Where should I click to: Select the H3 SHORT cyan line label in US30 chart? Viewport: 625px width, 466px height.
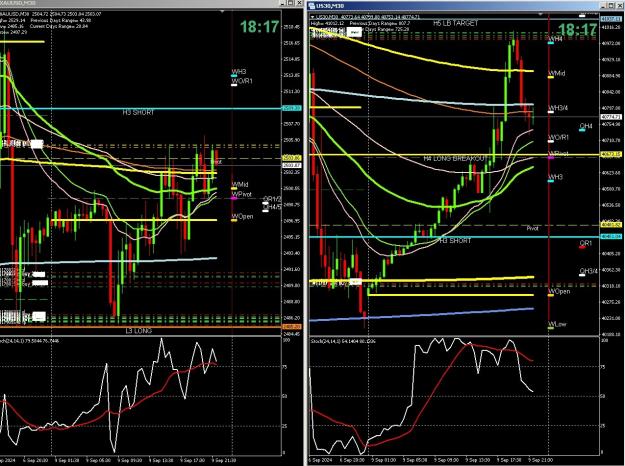click(455, 241)
